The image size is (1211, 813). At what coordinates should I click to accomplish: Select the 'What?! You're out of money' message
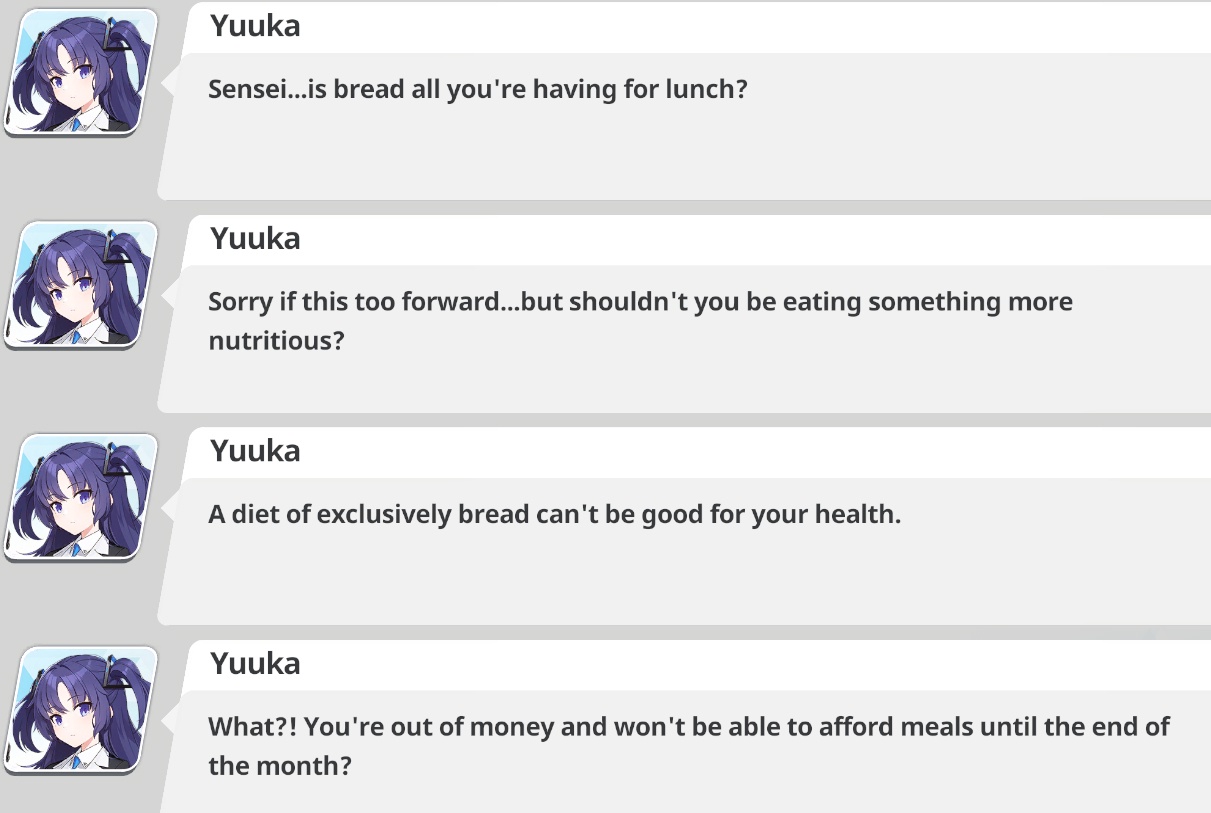pos(689,746)
